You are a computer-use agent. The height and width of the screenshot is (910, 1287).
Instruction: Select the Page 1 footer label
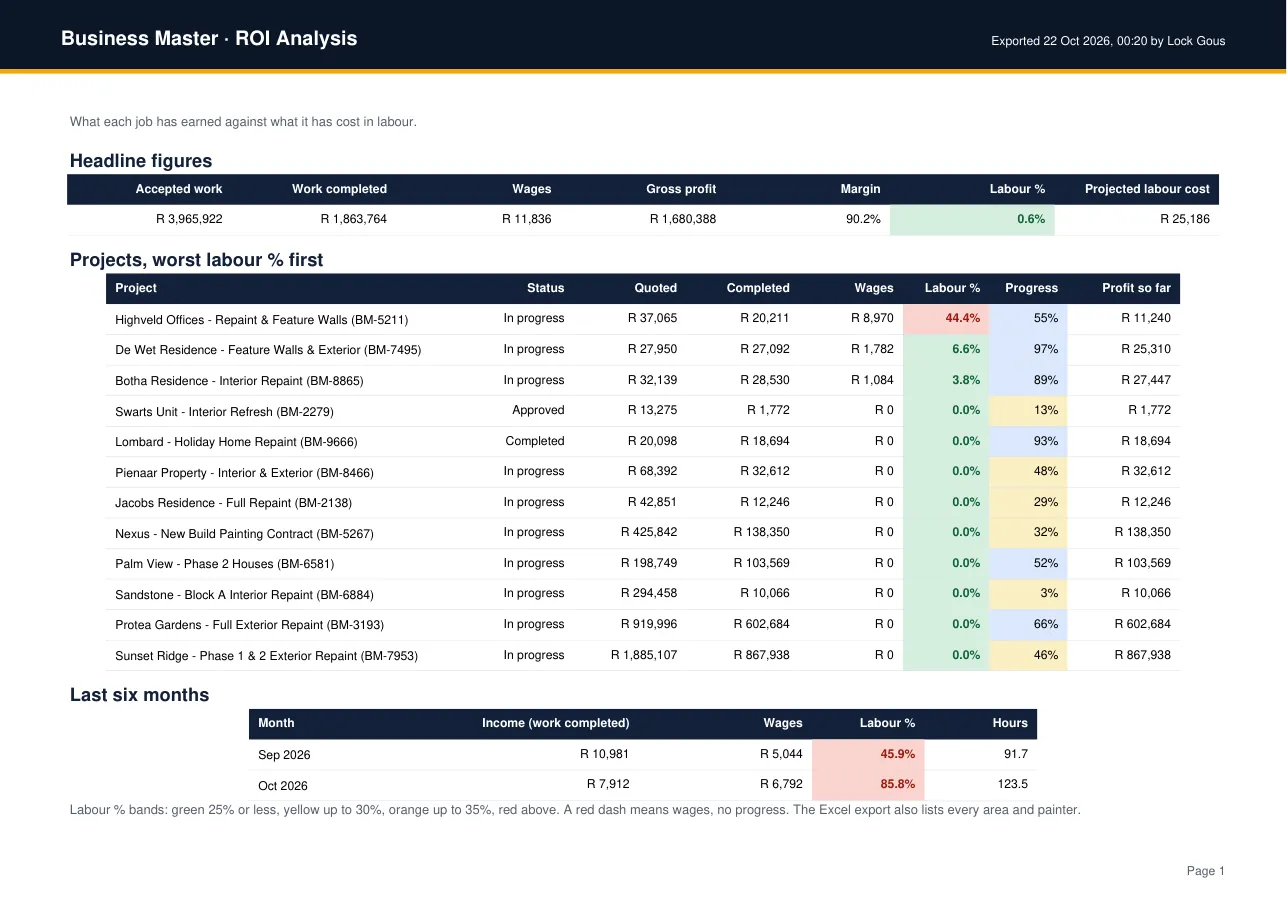point(1206,871)
